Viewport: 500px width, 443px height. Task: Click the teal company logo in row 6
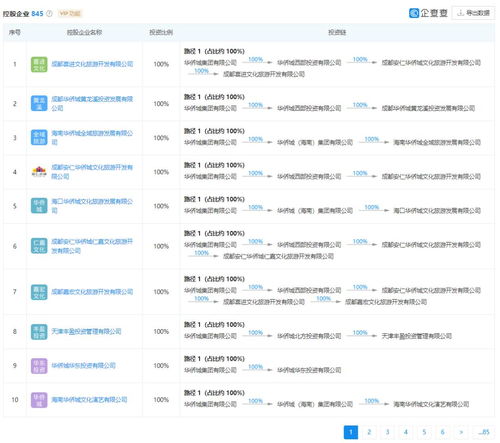coord(39,246)
